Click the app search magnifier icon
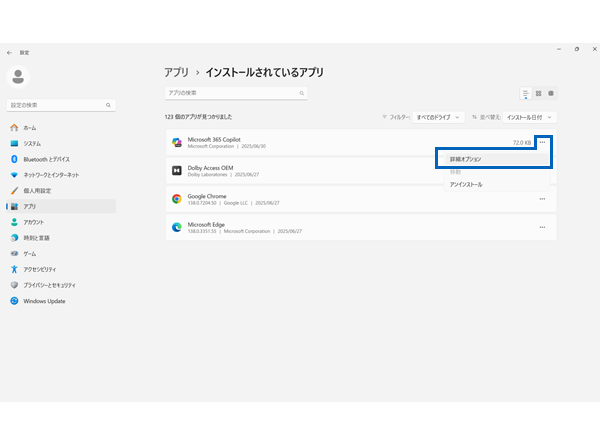 pos(302,93)
